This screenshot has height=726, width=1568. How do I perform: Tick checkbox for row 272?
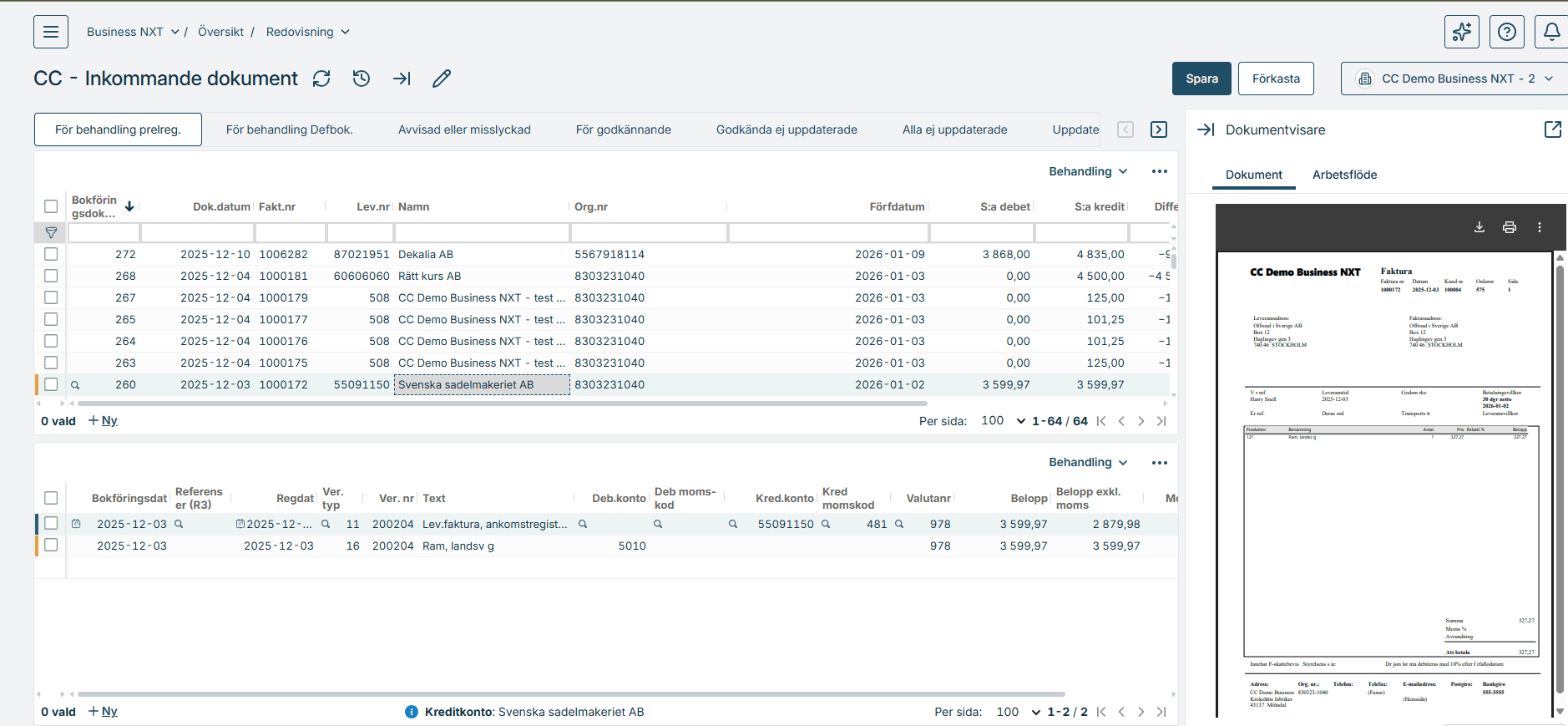pos(51,254)
